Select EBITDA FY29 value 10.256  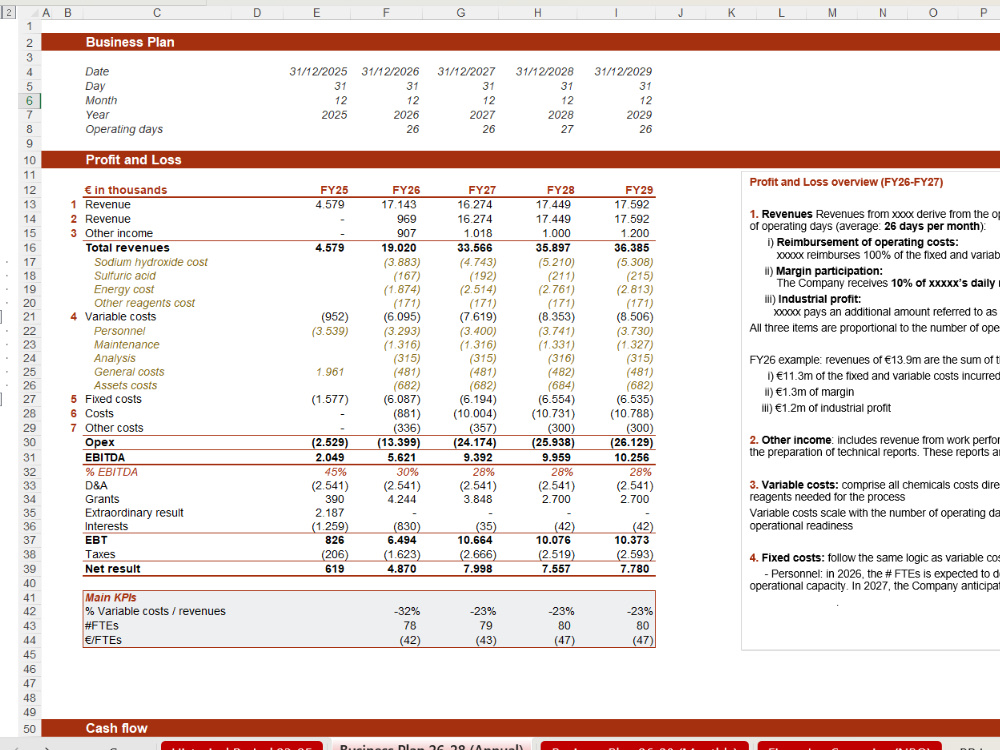click(632, 458)
